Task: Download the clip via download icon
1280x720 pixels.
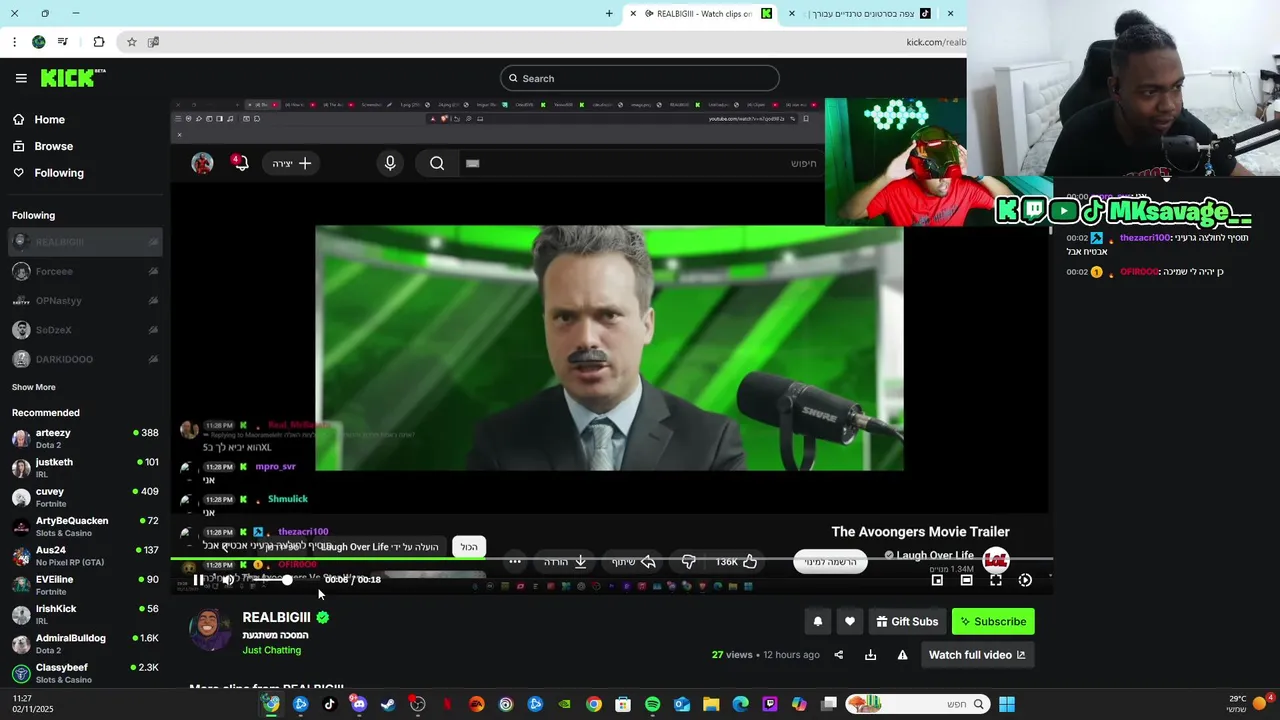Action: point(870,655)
